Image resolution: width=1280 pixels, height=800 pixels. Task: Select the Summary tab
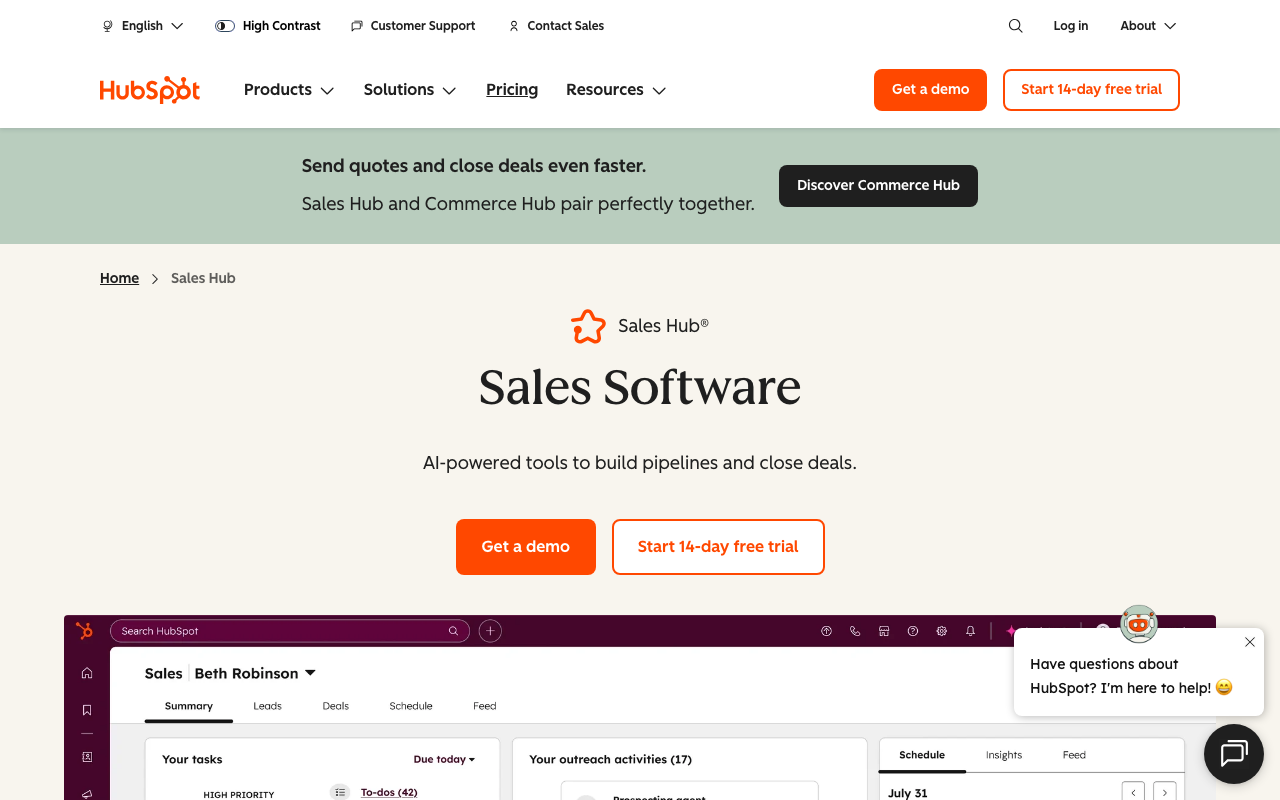[x=189, y=706]
